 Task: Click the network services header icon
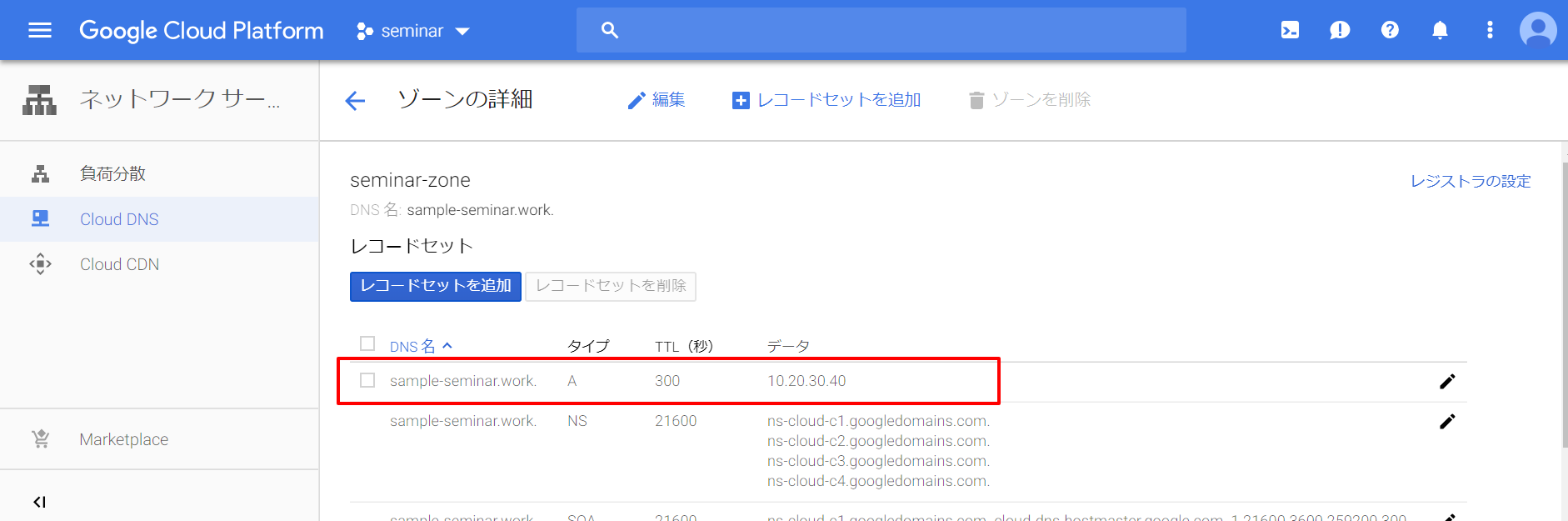pos(39,100)
